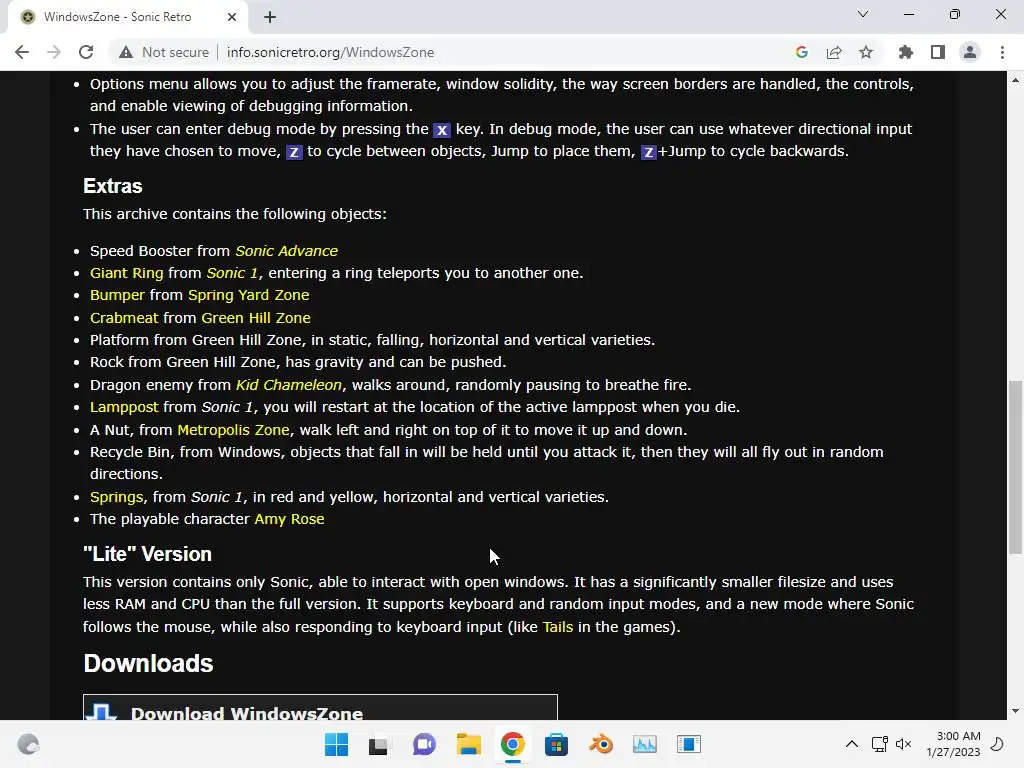
Task: Click the Downloads heading
Action: pos(148,664)
